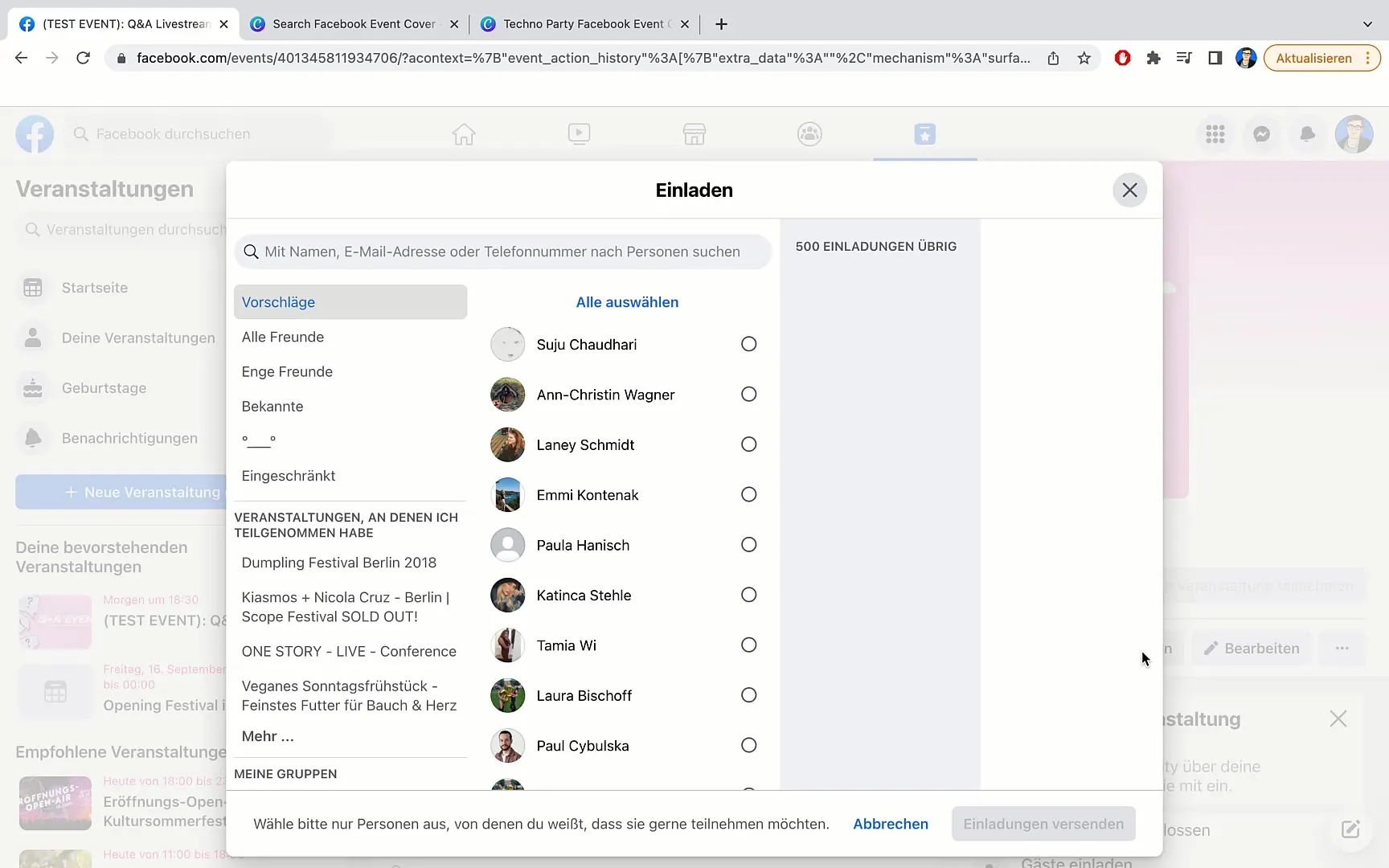Click the share page icon in address bar
Screen dimensions: 1389x868
pyautogui.click(x=1053, y=58)
